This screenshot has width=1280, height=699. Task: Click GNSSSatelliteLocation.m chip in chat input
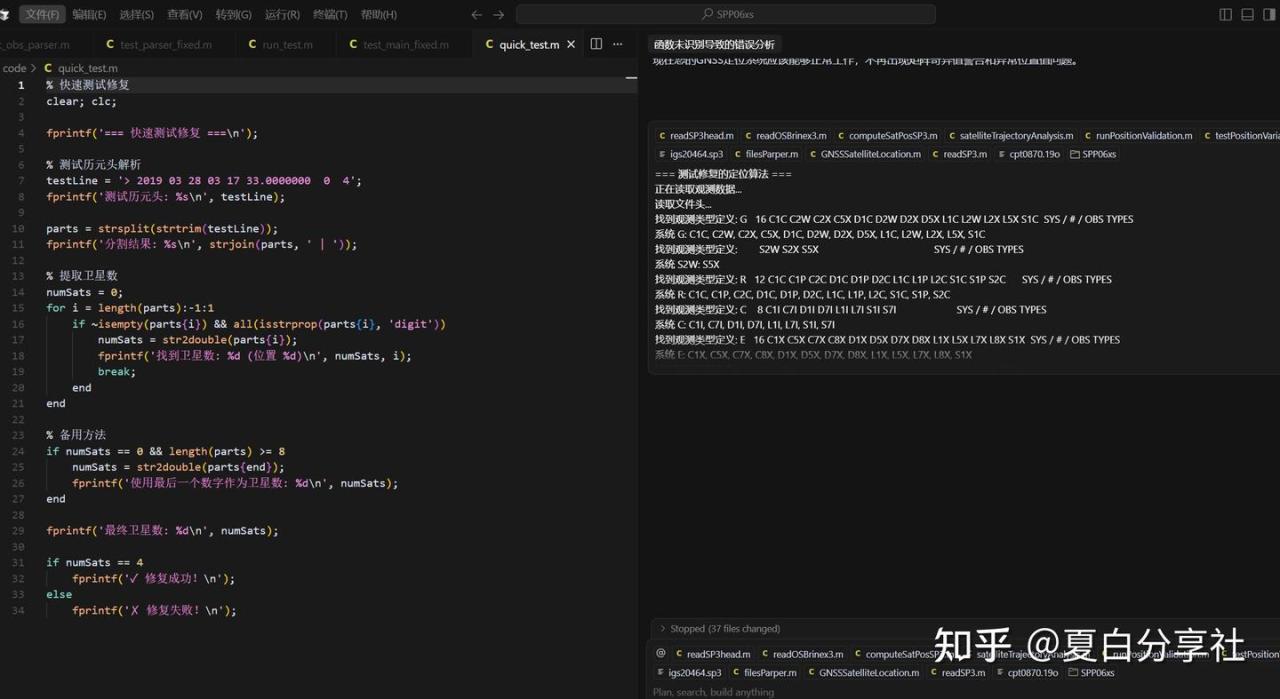863,673
